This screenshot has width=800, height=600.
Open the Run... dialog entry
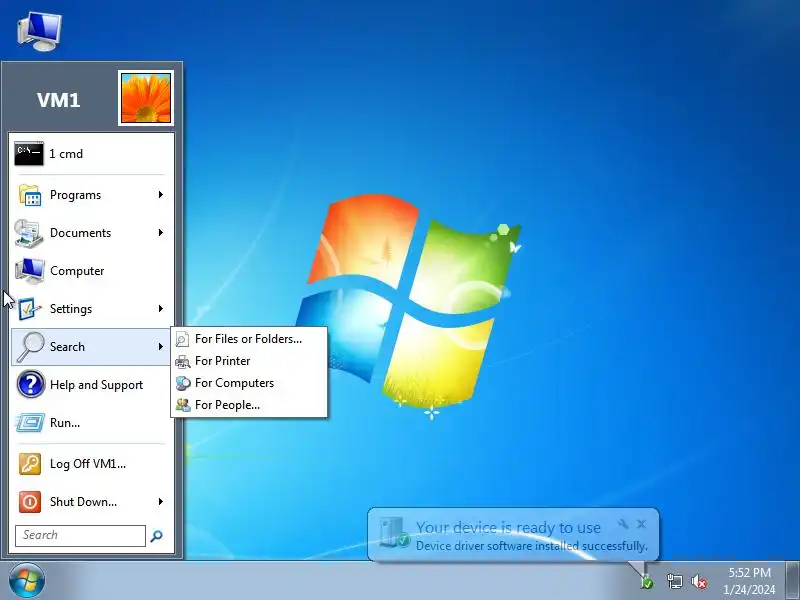(x=91, y=423)
